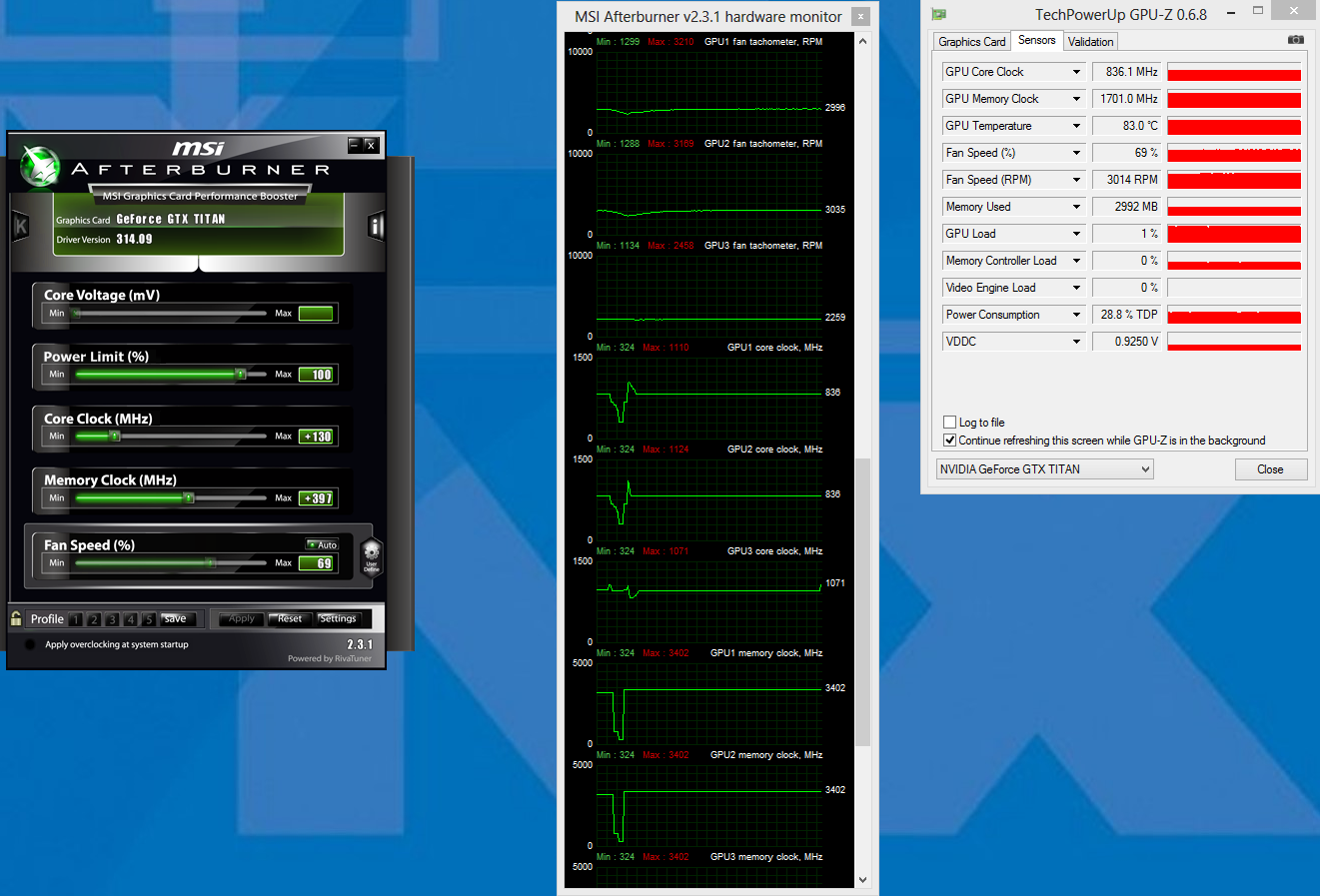1320x896 pixels.
Task: Open Kombustor with the K side button
Action: 20,226
